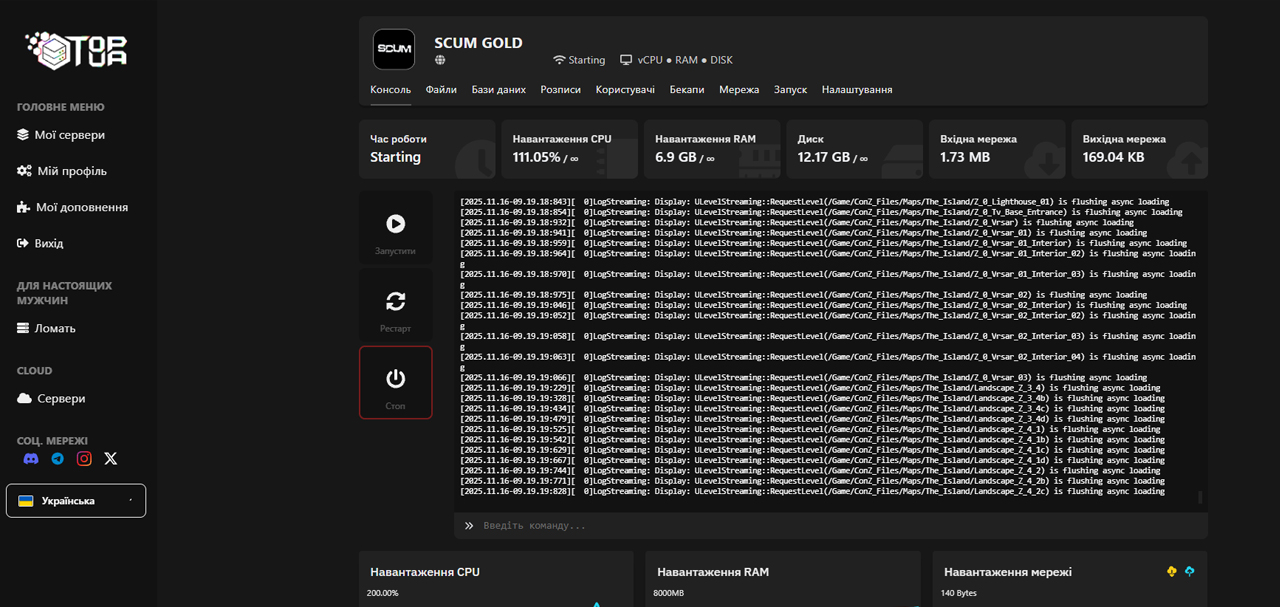Open the Бекапи tab
Viewport: 1280px width, 607px height.
tap(687, 90)
